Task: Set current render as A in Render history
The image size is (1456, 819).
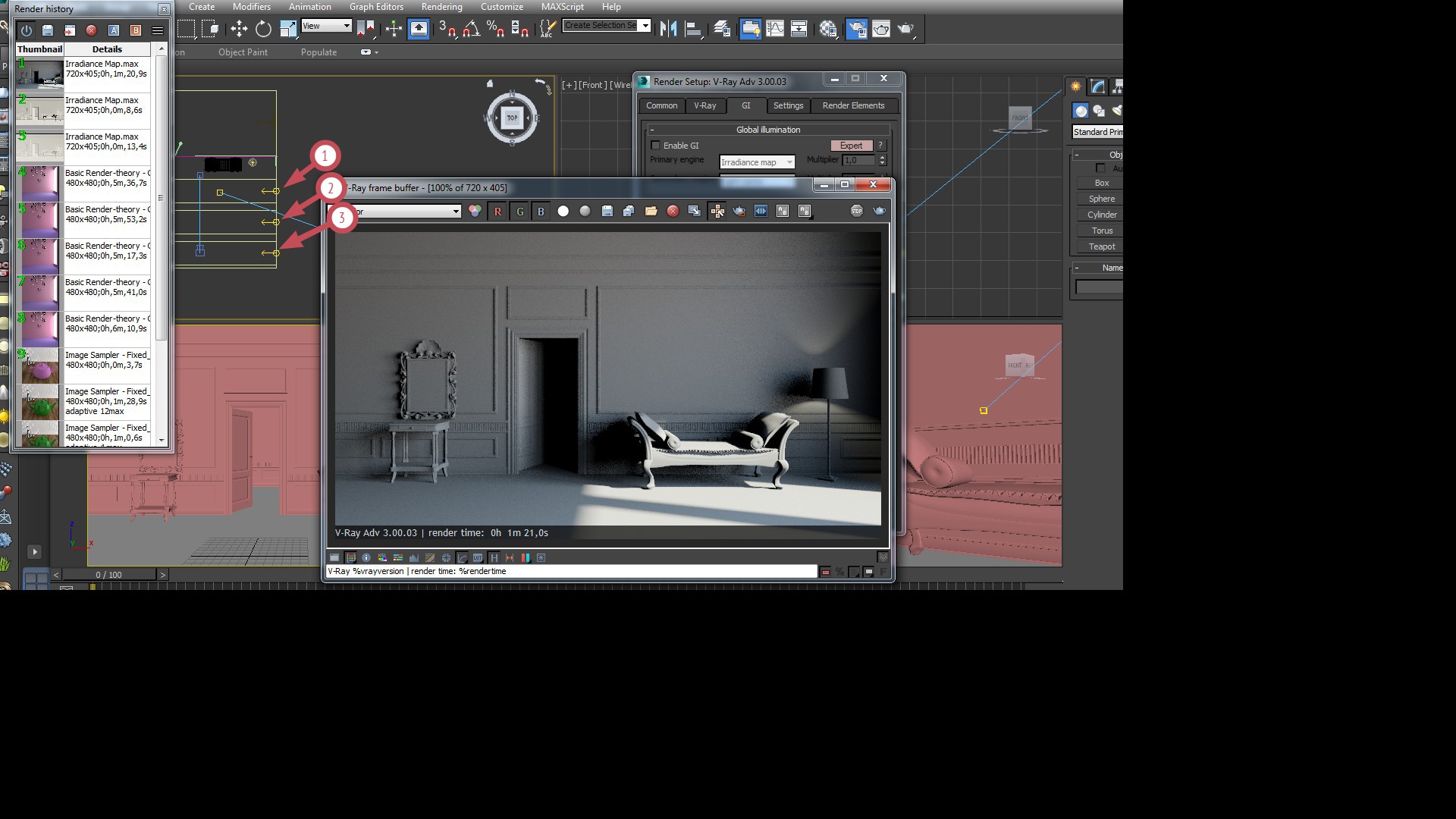Action: (x=115, y=32)
